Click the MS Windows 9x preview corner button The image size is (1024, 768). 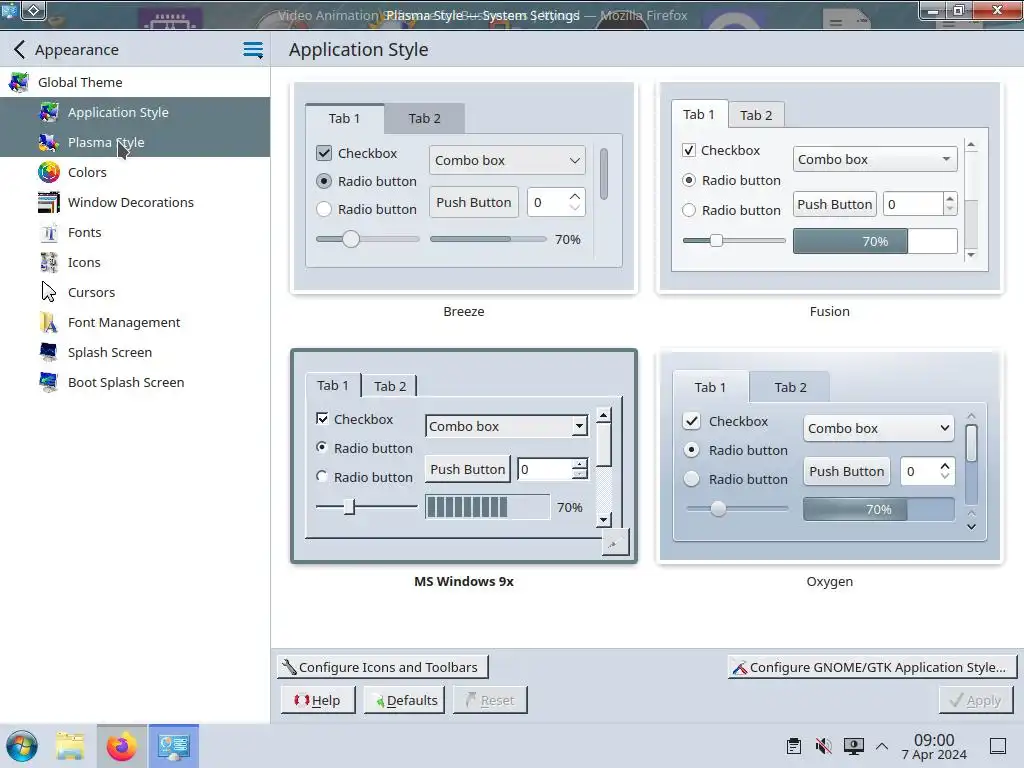(615, 542)
